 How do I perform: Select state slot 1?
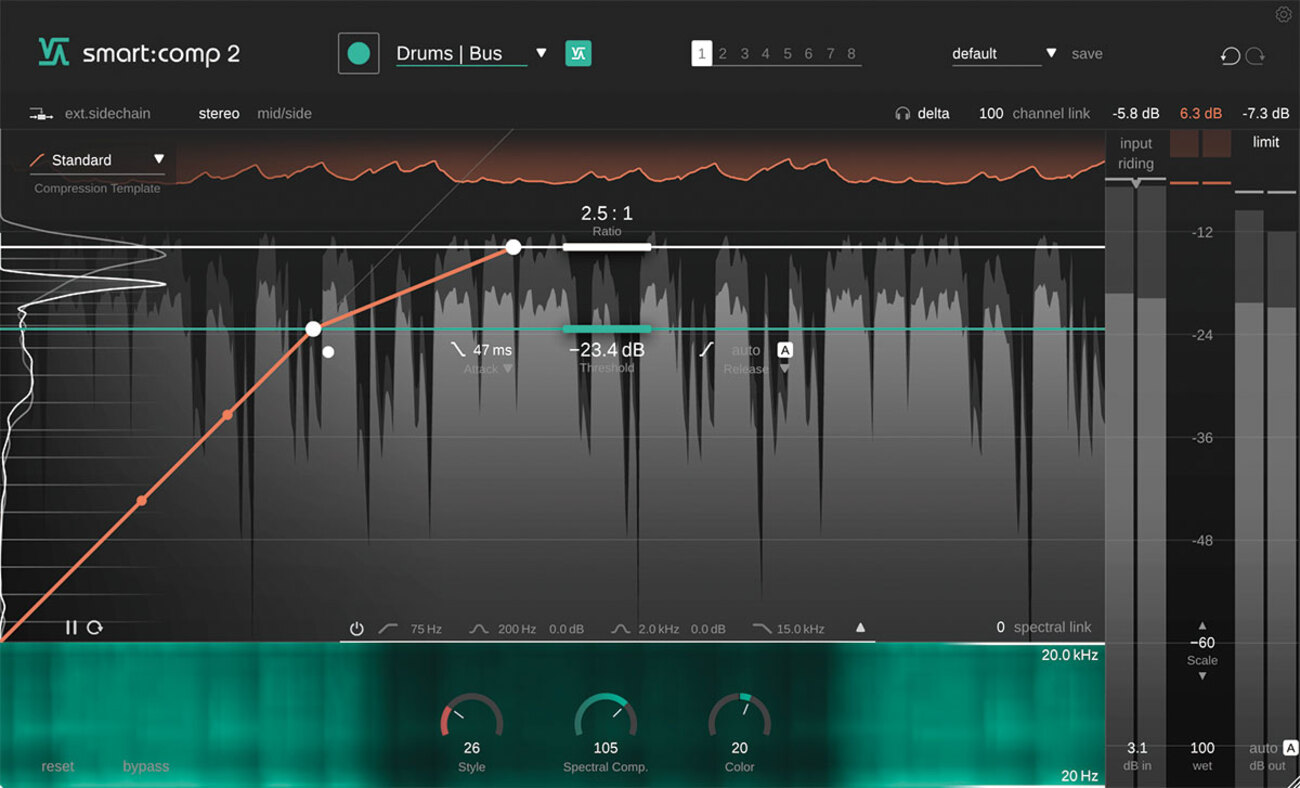click(x=701, y=54)
